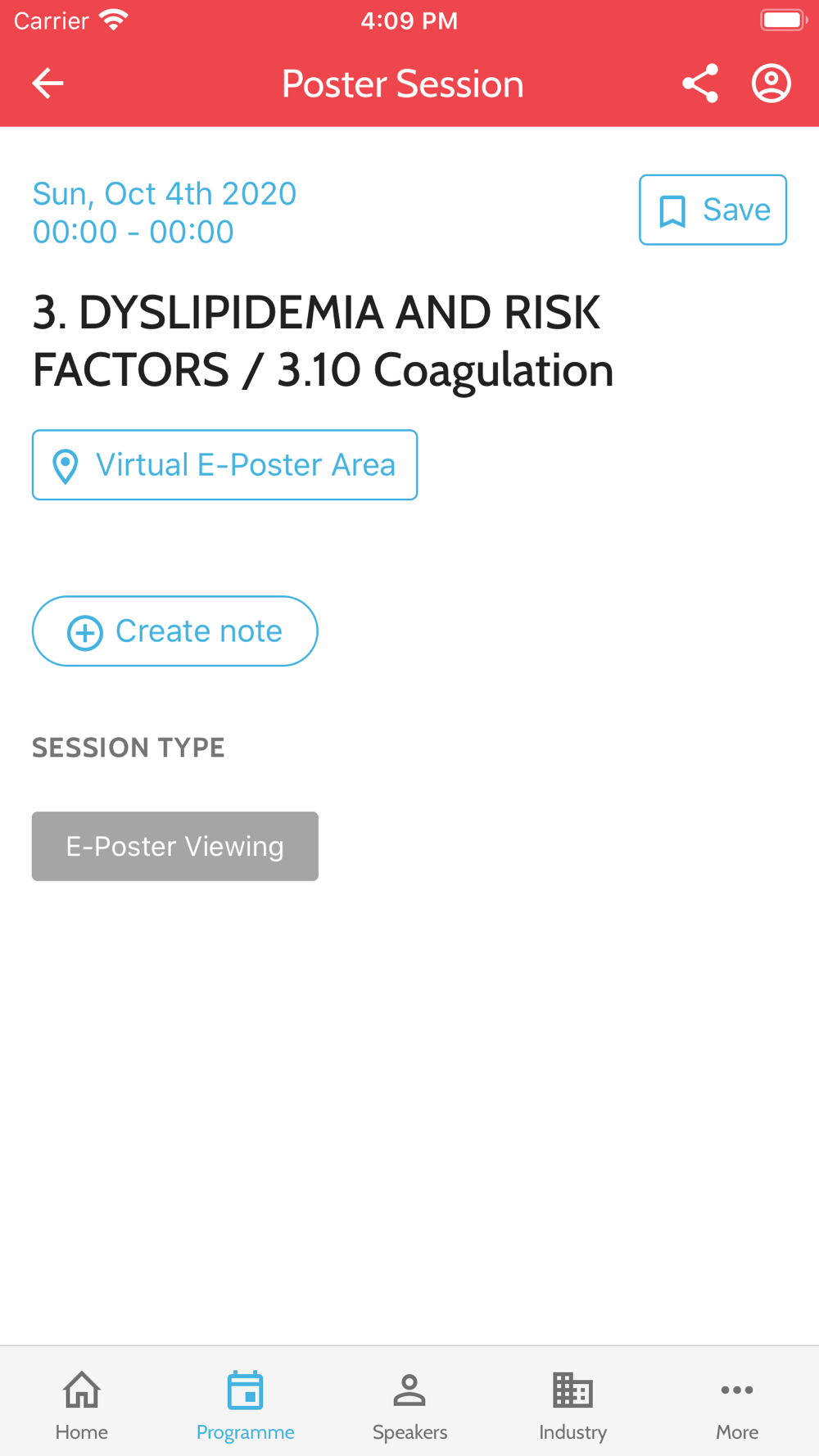Save this poster session
Screen dimensions: 819x1456
point(713,210)
